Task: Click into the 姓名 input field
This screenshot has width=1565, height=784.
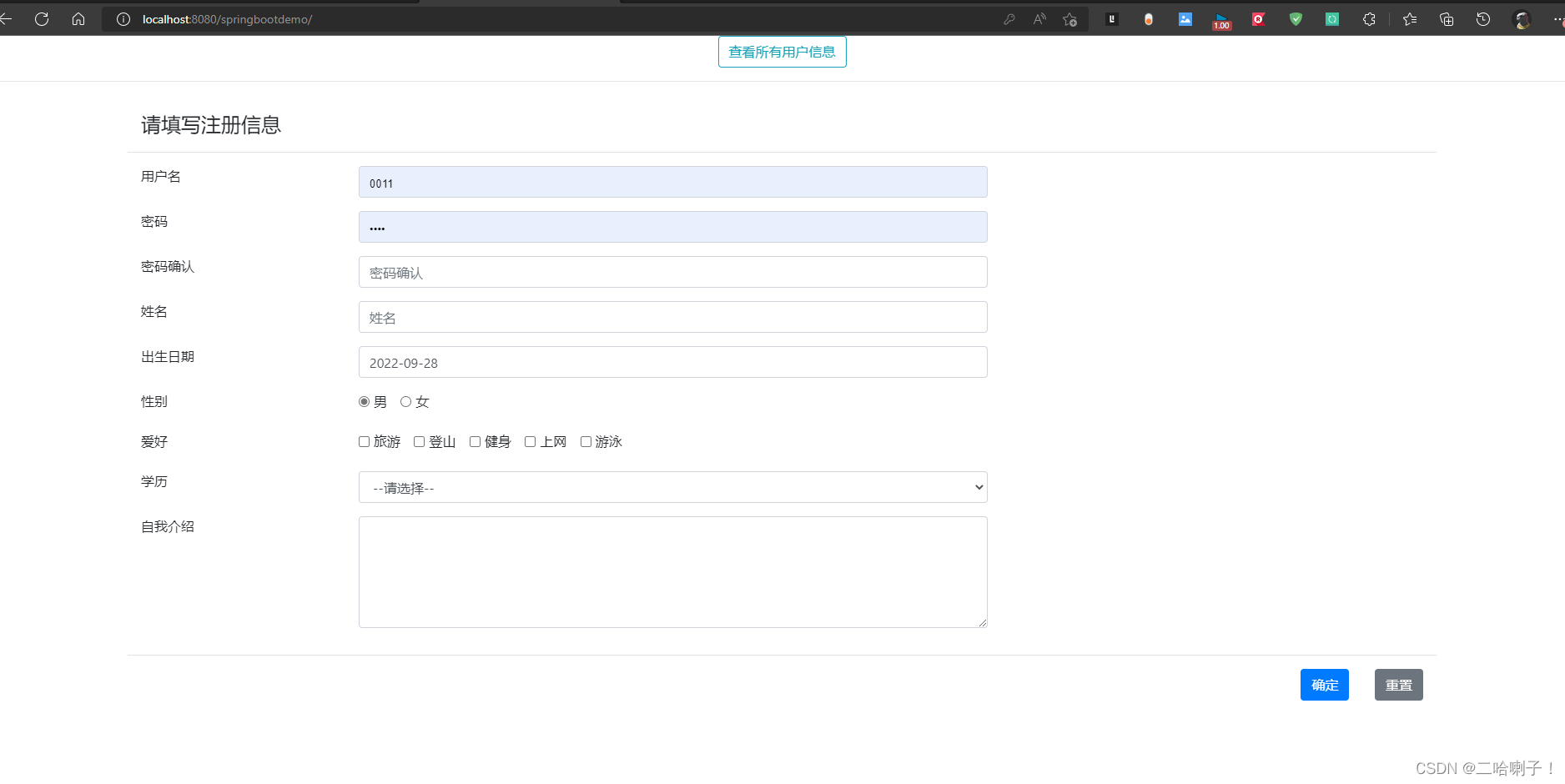Action: click(673, 317)
